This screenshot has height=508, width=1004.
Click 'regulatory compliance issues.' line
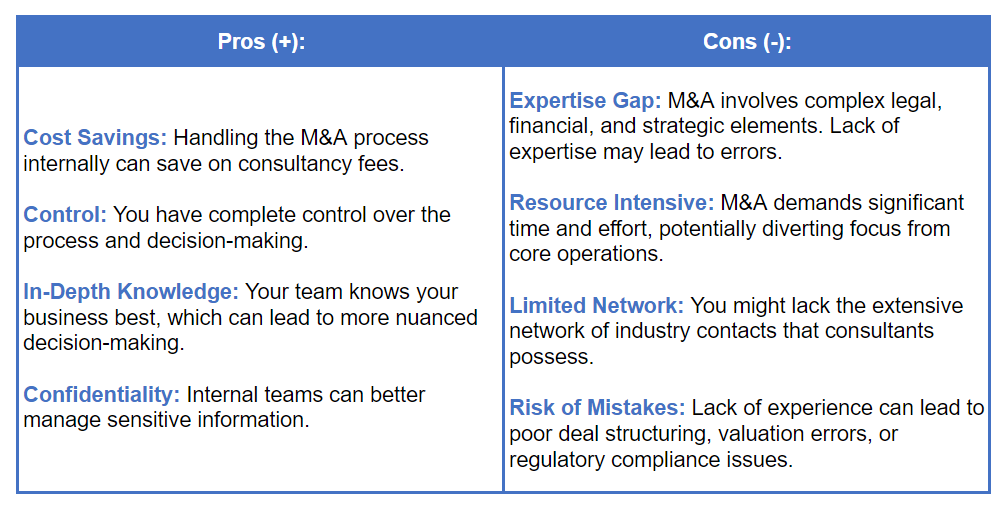click(x=651, y=460)
